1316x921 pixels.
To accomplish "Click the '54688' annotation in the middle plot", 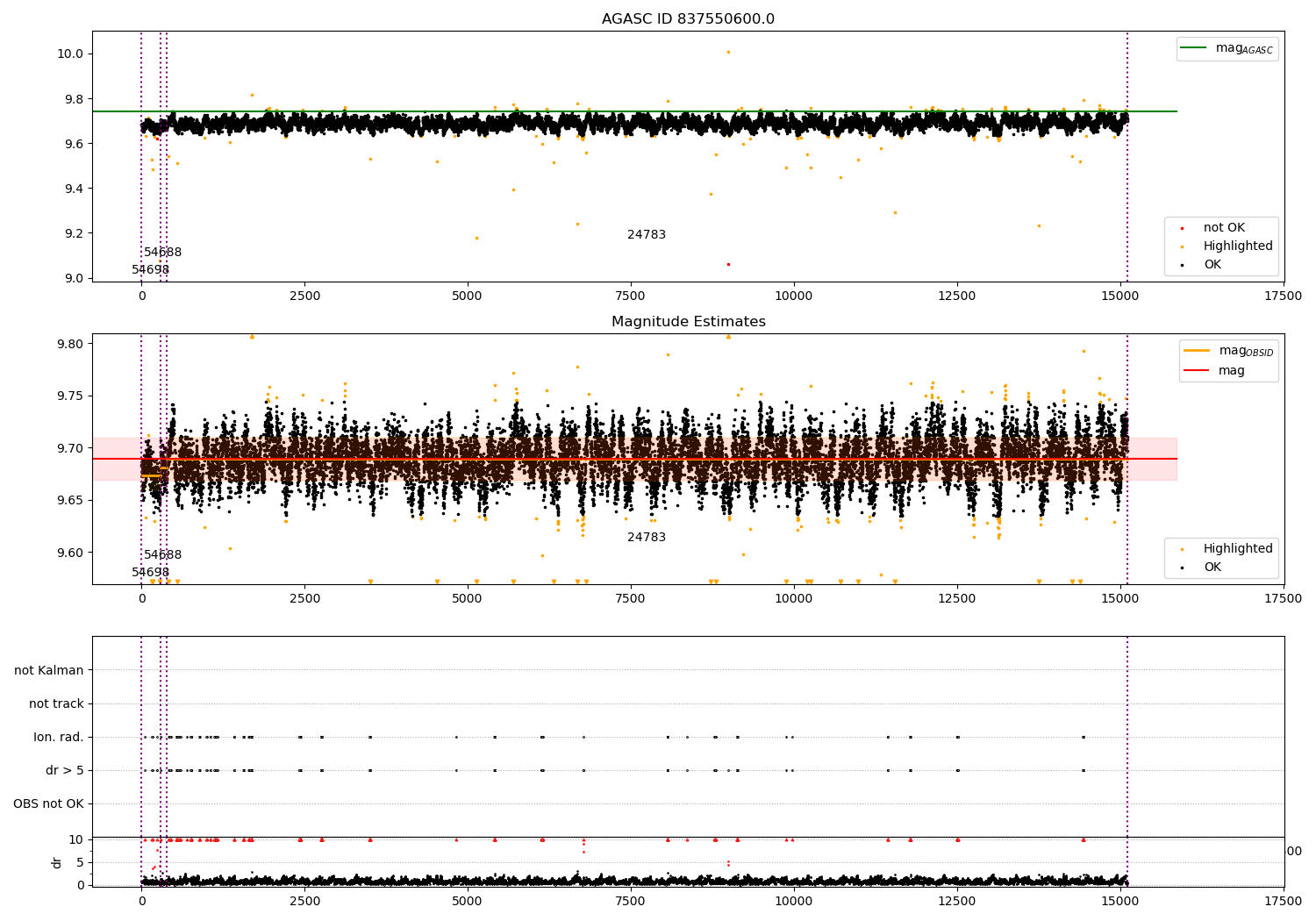I will coord(162,555).
